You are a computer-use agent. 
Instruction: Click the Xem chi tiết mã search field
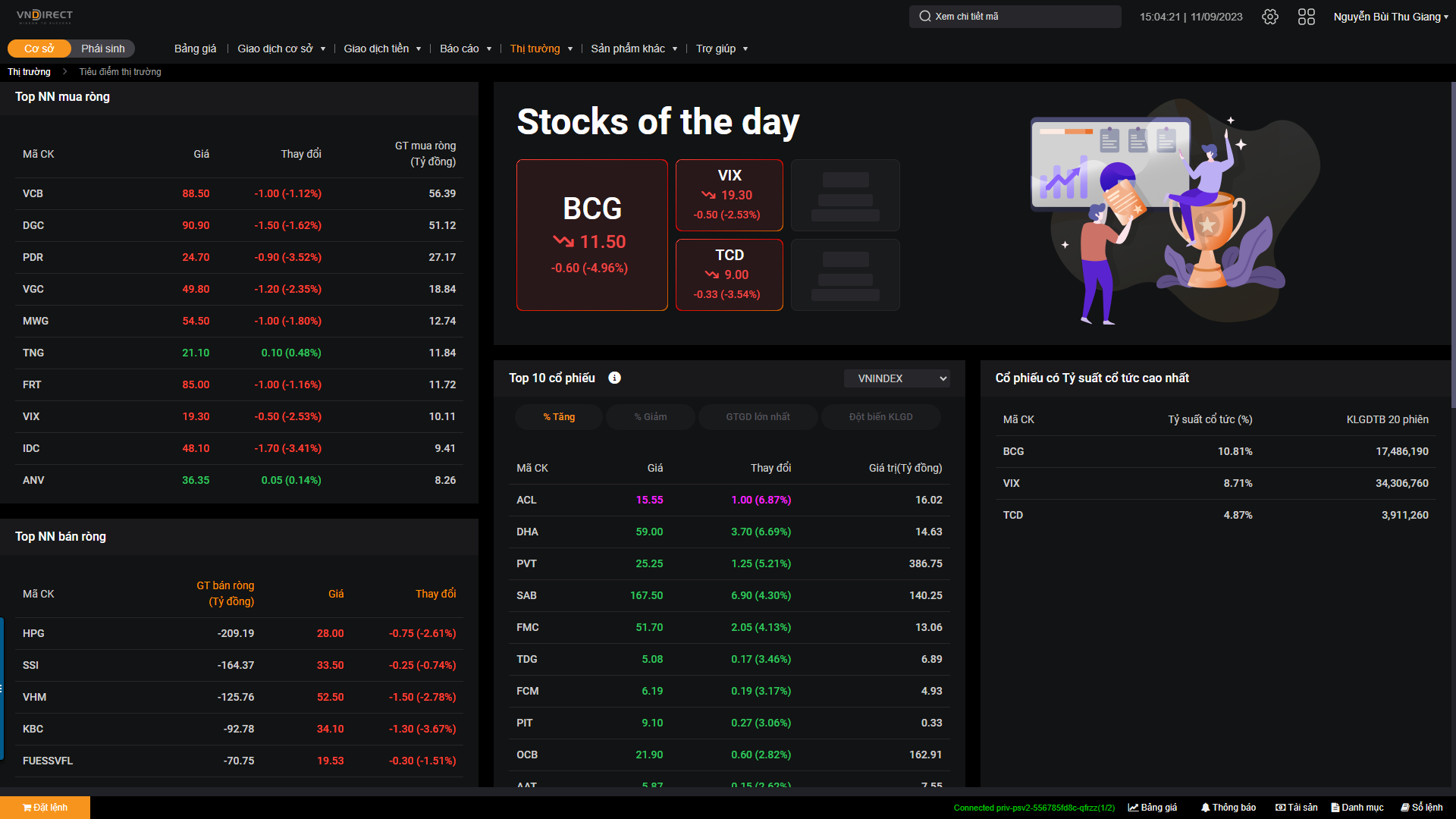pos(1015,17)
